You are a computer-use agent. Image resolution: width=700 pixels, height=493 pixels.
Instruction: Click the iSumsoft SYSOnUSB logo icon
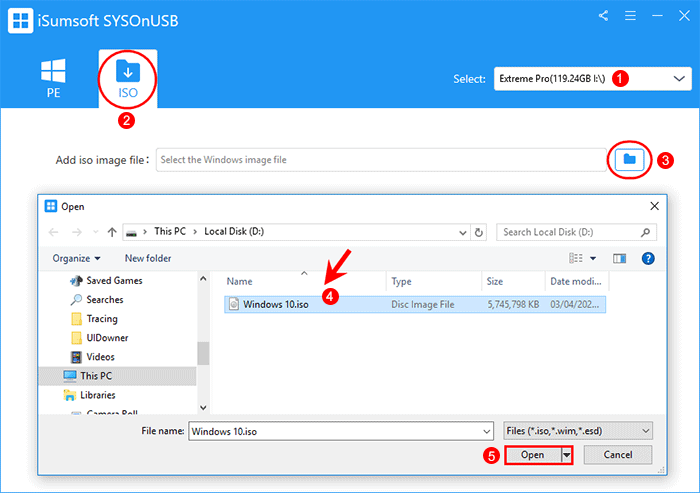pyautogui.click(x=20, y=21)
